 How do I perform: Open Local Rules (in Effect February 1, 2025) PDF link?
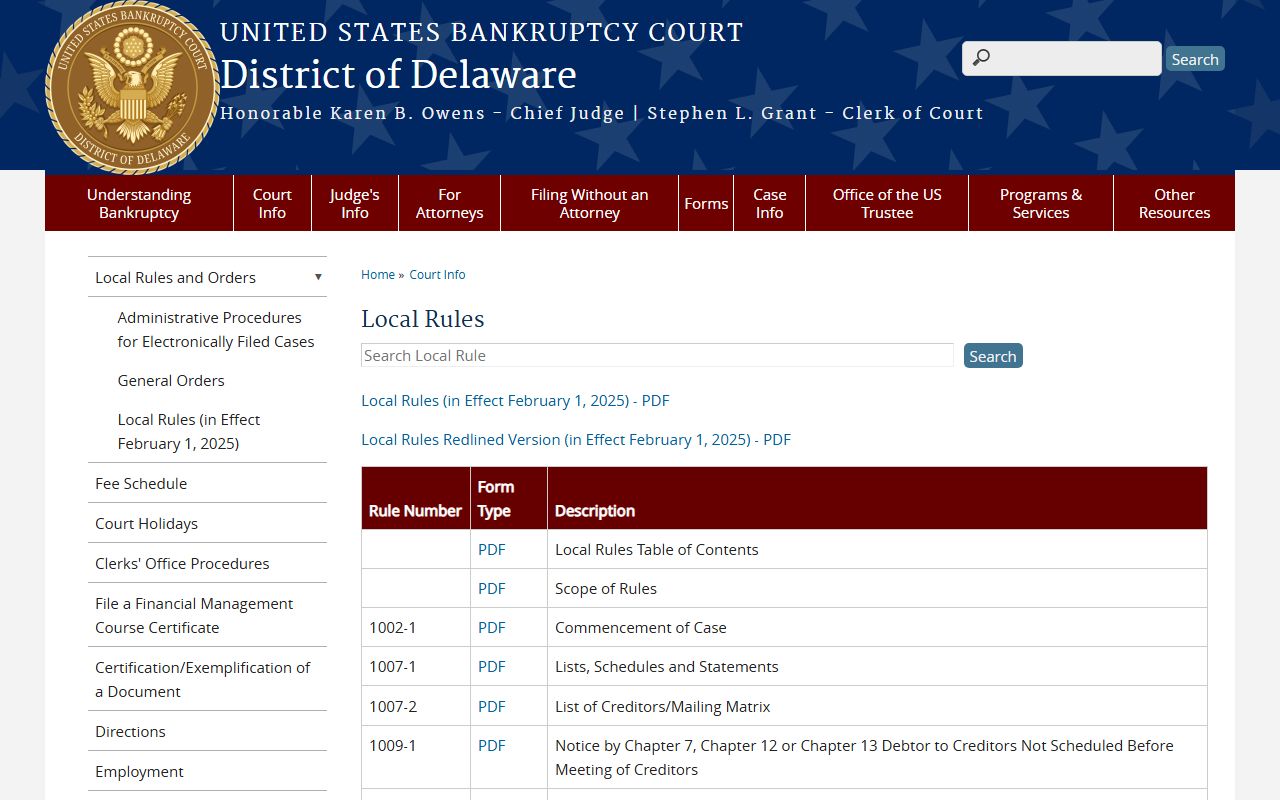[x=515, y=400]
